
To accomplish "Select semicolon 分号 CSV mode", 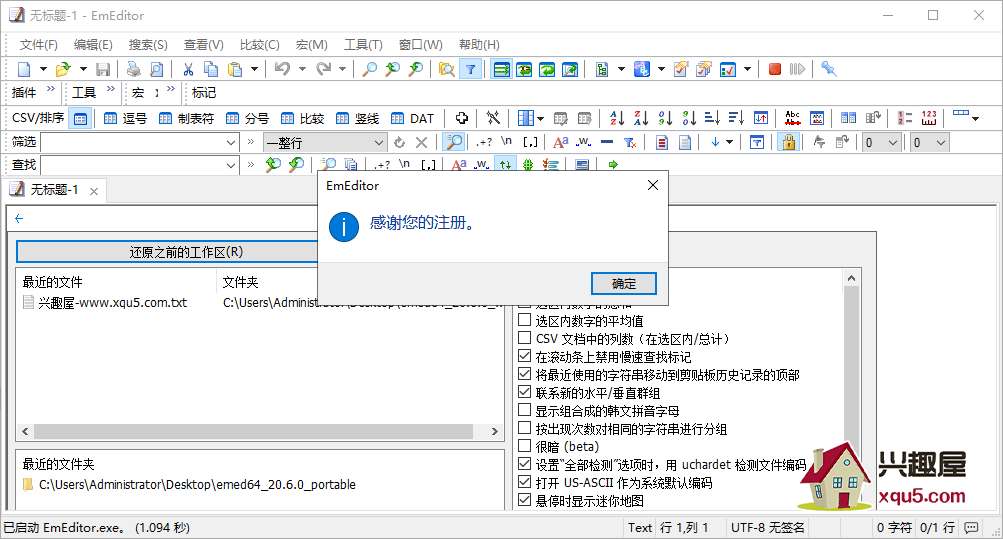I will [247, 118].
